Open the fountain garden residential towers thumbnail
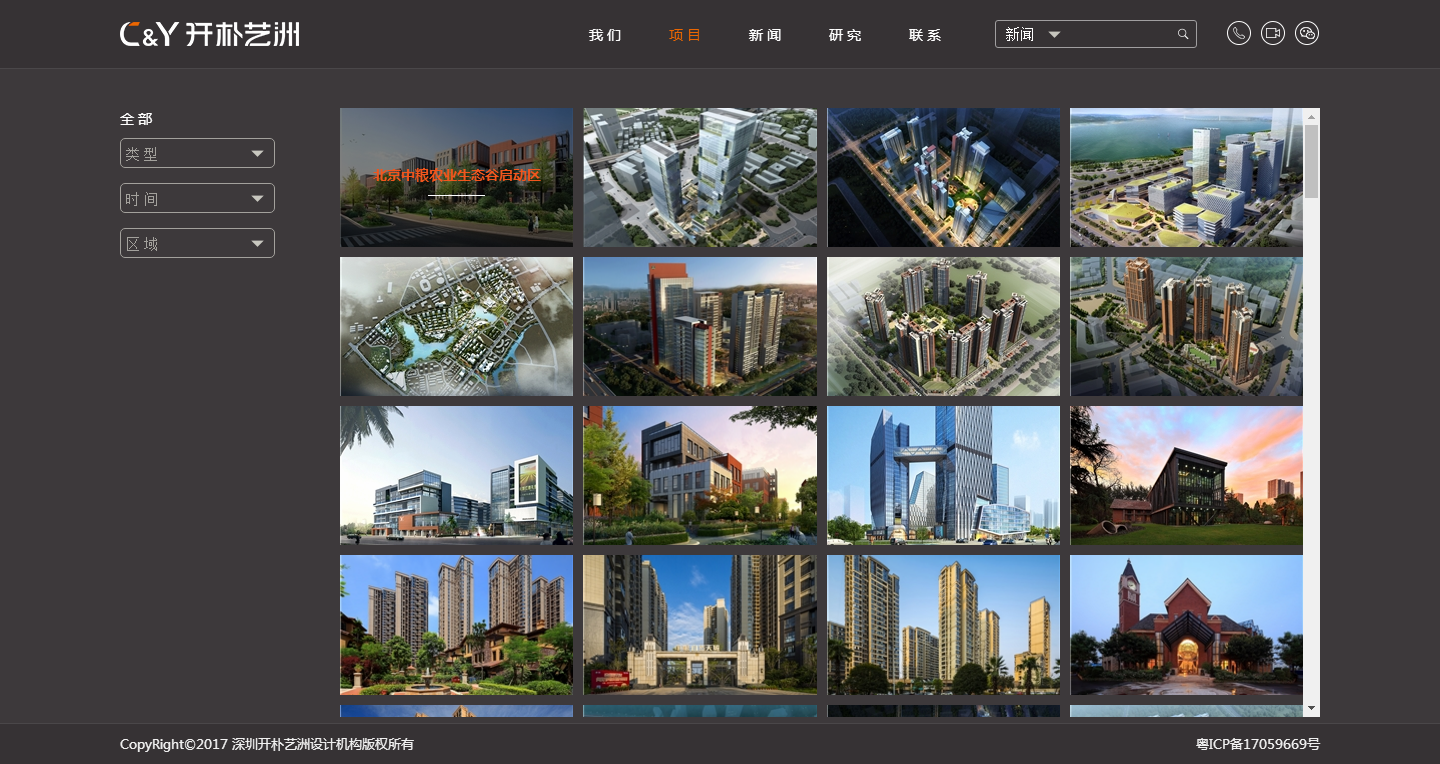 (456, 625)
